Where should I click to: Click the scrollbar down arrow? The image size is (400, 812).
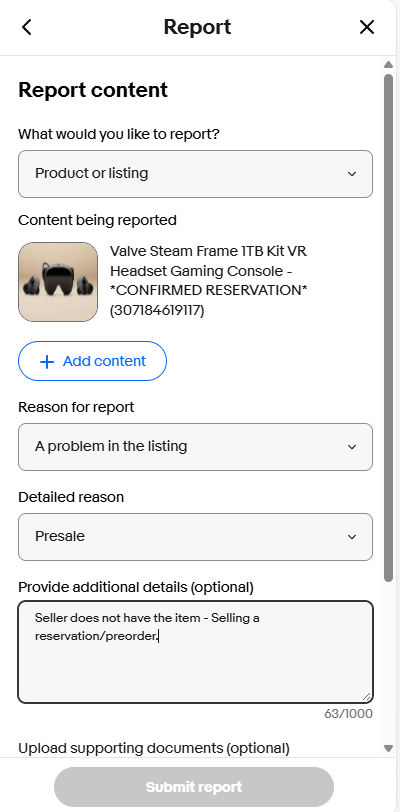pos(389,748)
